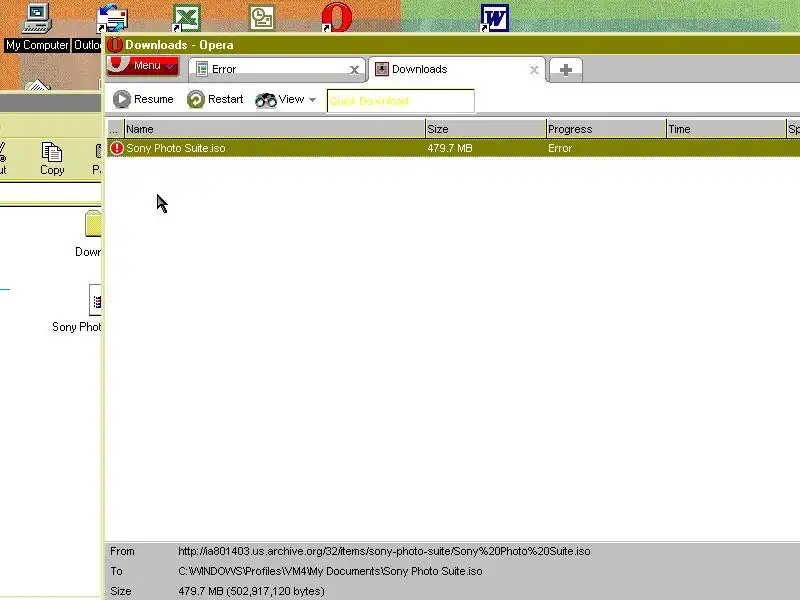Click Resume download button
800x600 pixels.
[143, 99]
